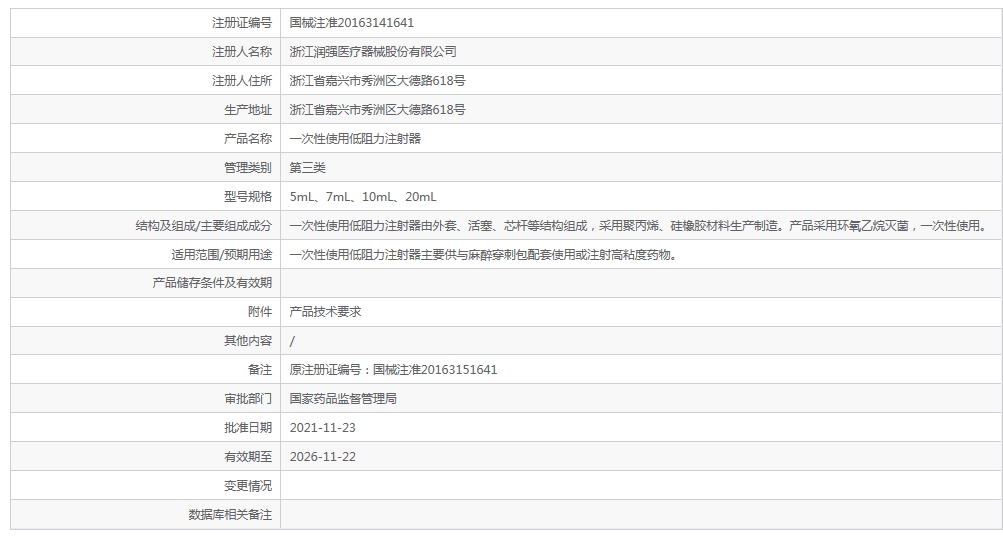Screen dimensions: 1003x538
Task: Select registration number 国械注准20163141641
Action: pyautogui.click(x=351, y=23)
